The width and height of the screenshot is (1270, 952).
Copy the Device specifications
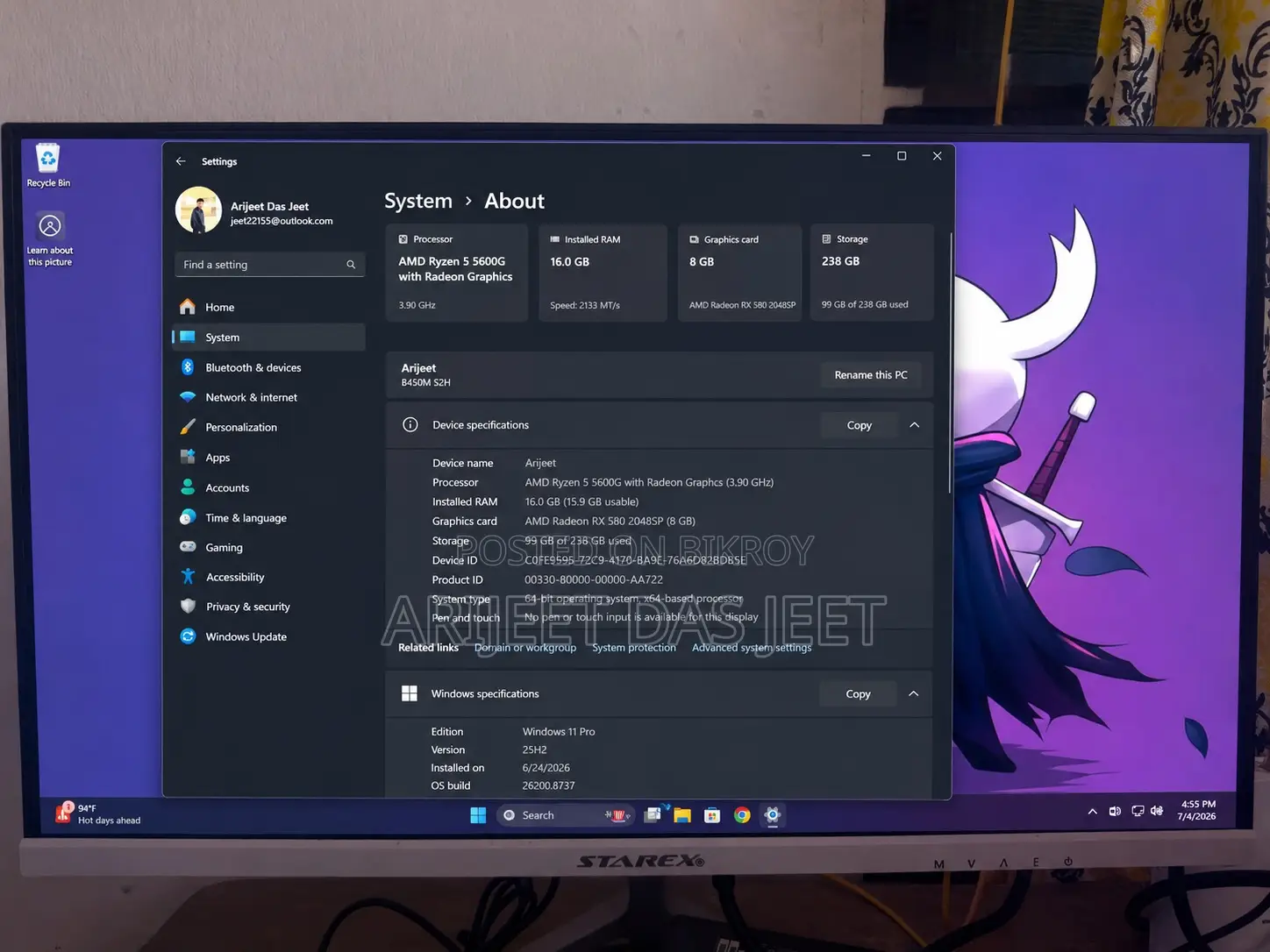tap(860, 426)
